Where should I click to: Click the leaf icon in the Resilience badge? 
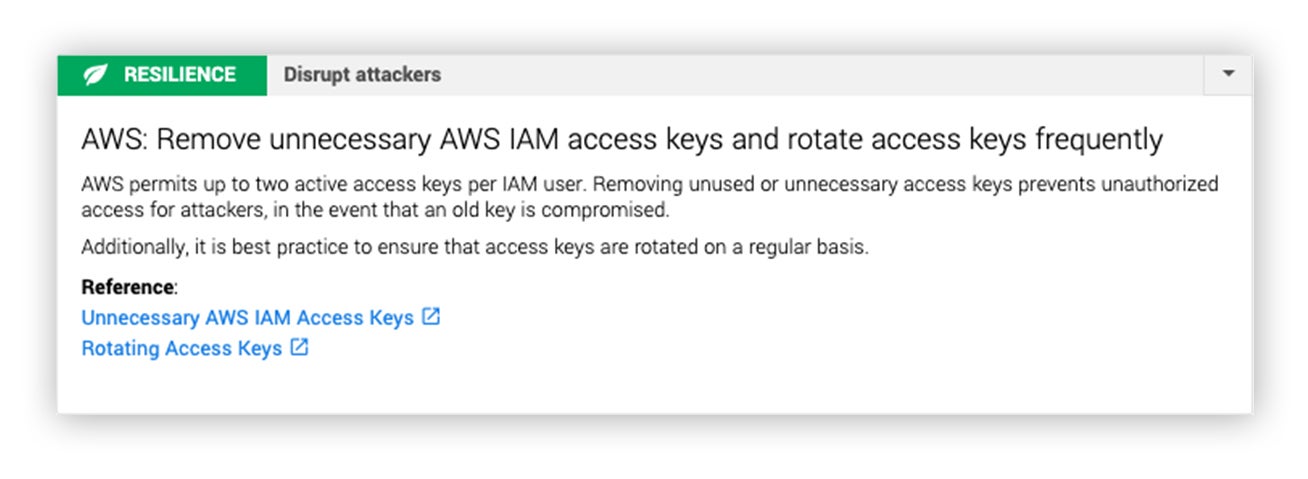[96, 75]
